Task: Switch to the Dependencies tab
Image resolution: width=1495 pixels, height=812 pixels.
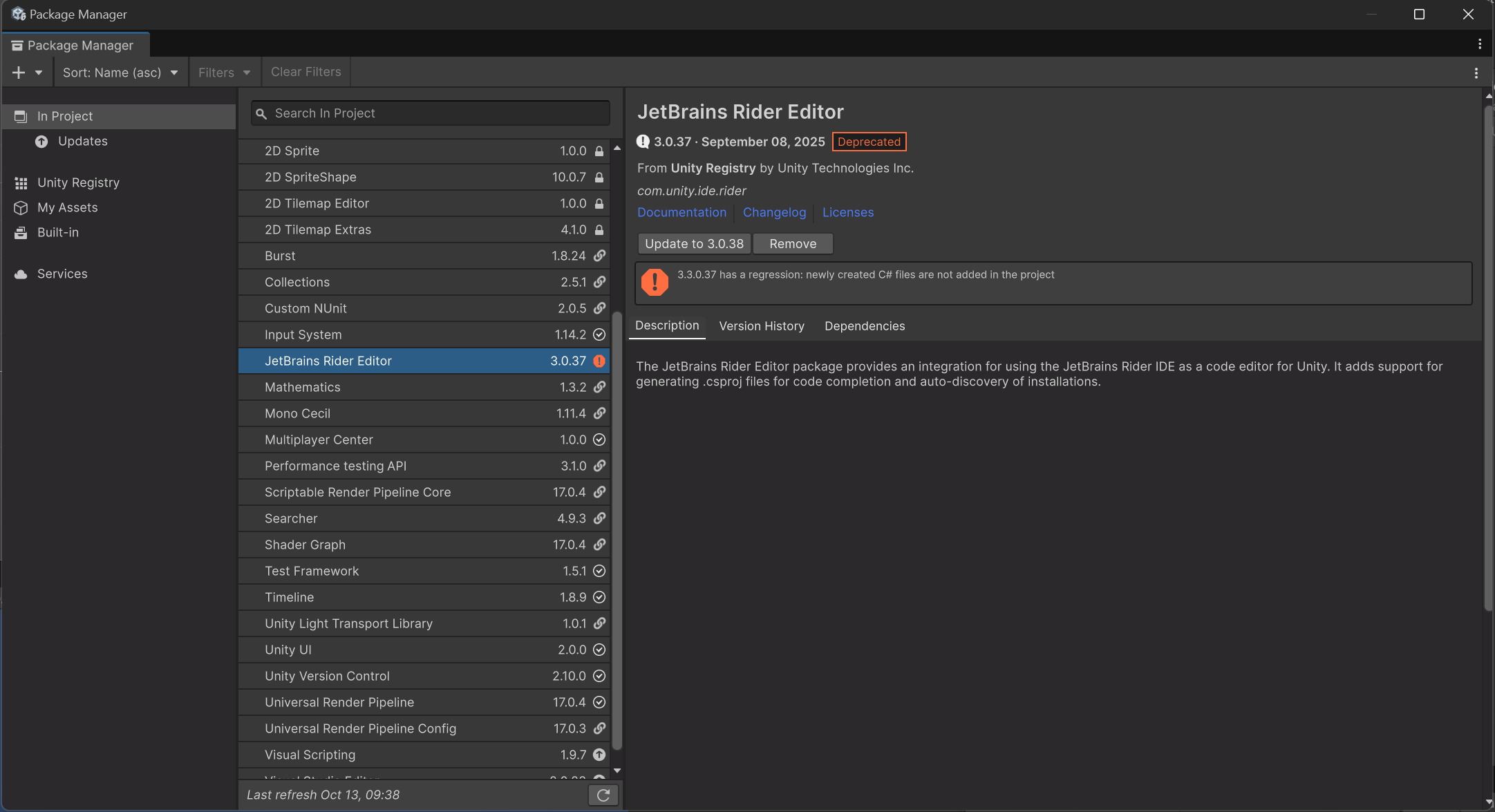Action: 865,326
